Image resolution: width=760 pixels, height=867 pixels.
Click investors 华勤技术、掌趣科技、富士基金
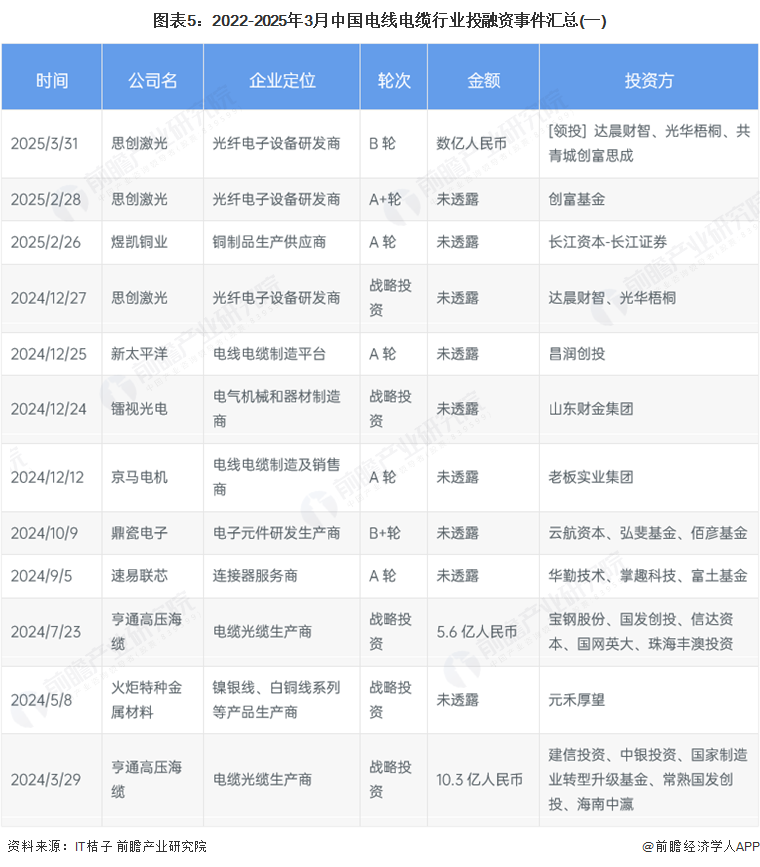[x=648, y=576]
